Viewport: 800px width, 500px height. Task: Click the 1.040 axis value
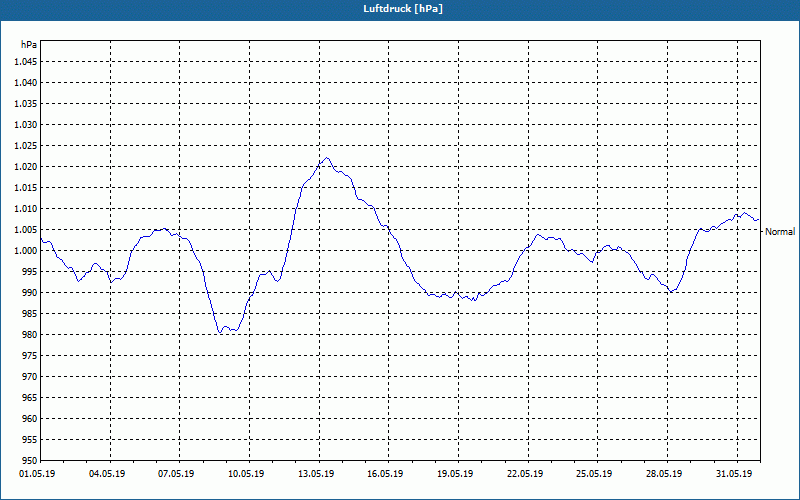(26, 83)
